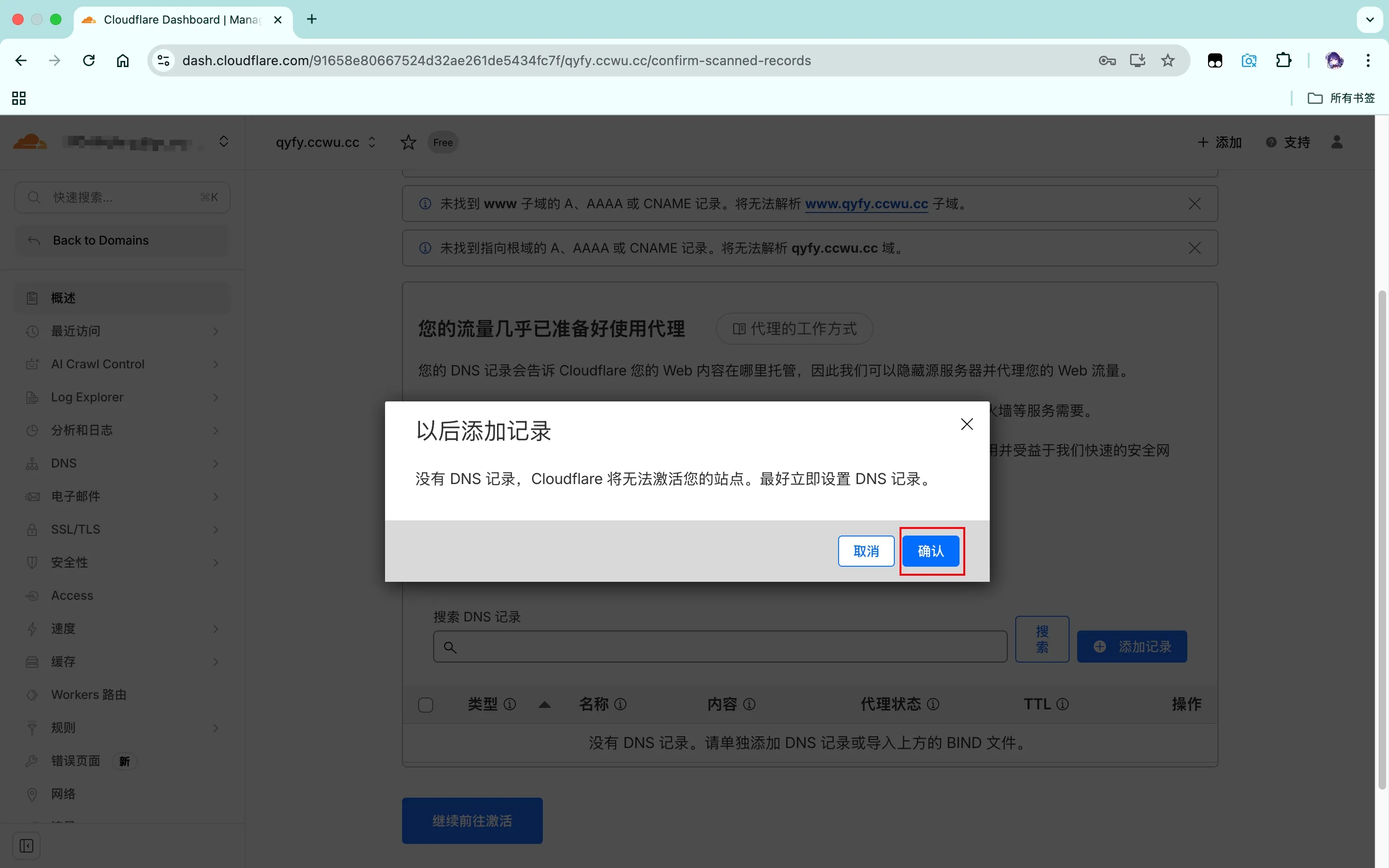Click the Cloudflare logo in the sidebar

click(30, 142)
